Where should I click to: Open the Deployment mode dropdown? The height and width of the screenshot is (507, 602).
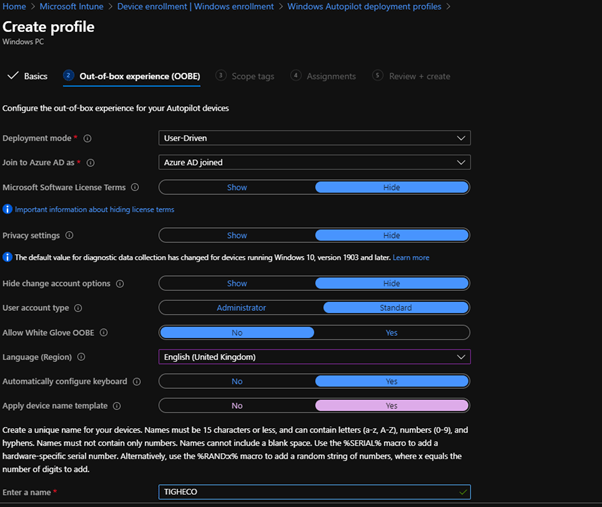[x=314, y=138]
